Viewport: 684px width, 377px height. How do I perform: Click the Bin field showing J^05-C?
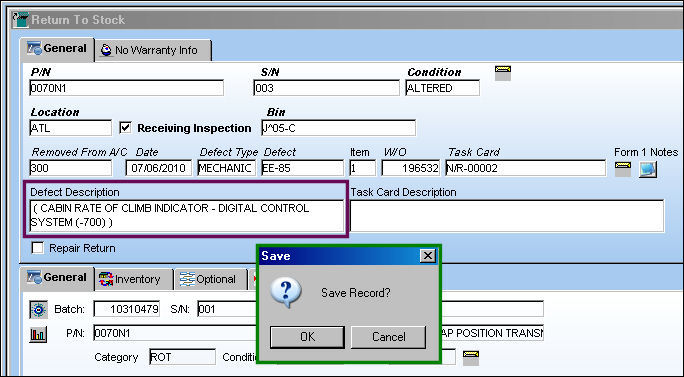click(339, 128)
